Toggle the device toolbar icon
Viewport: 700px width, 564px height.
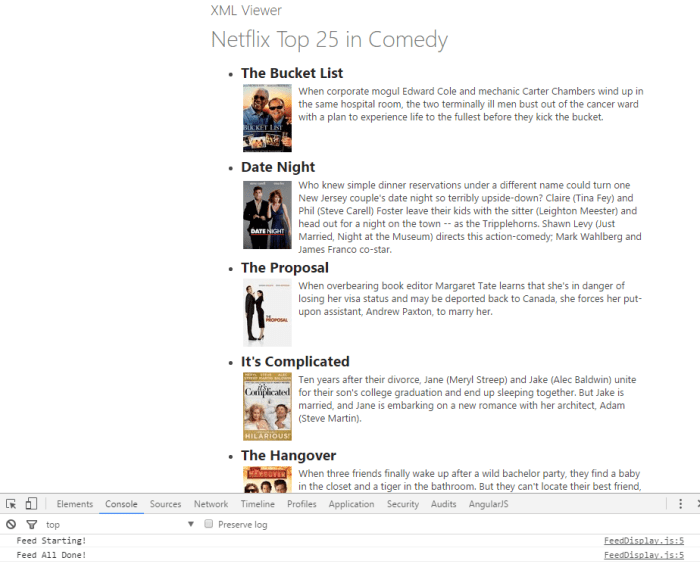click(x=31, y=504)
